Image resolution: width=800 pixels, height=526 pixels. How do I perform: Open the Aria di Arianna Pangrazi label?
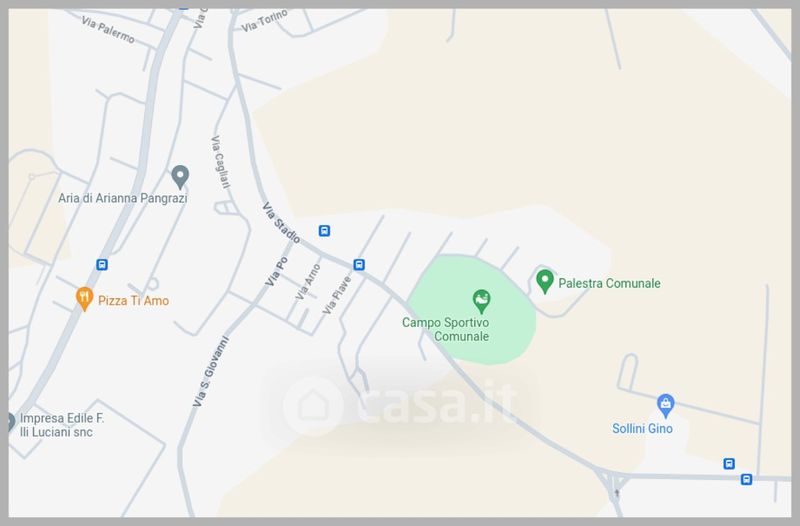tap(122, 198)
